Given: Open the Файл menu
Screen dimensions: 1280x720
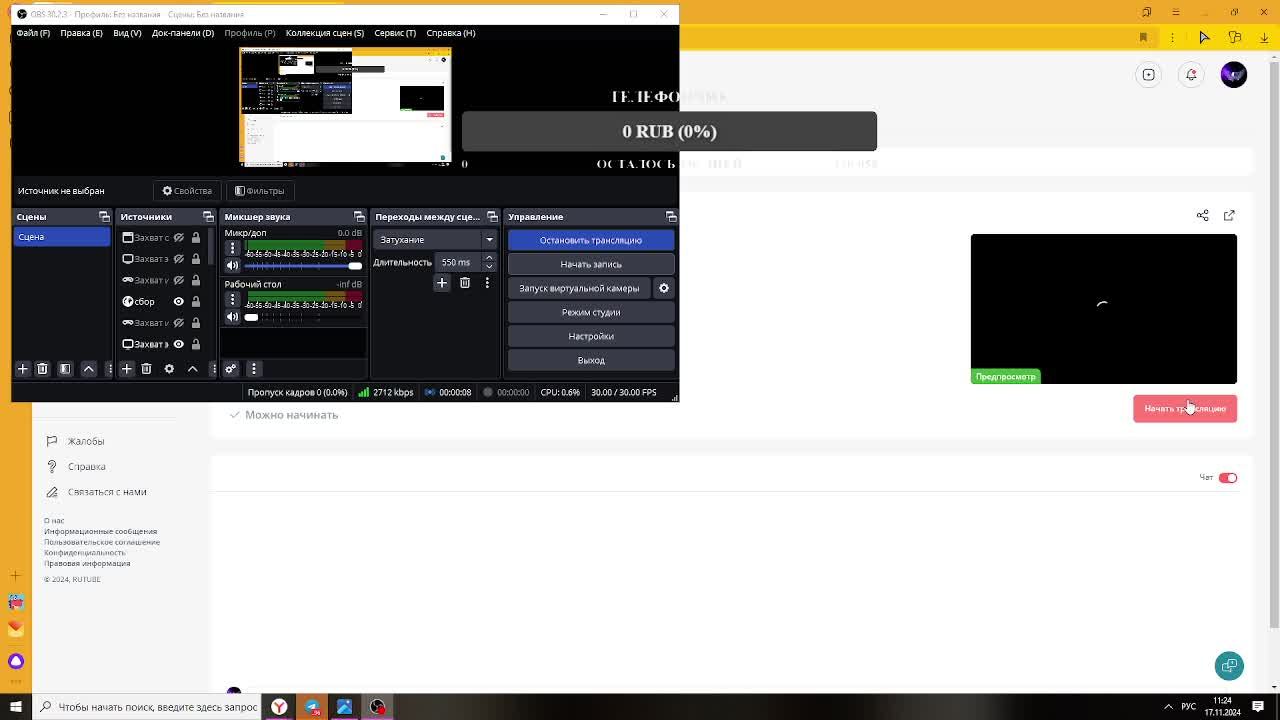Looking at the screenshot, I should 33,33.
